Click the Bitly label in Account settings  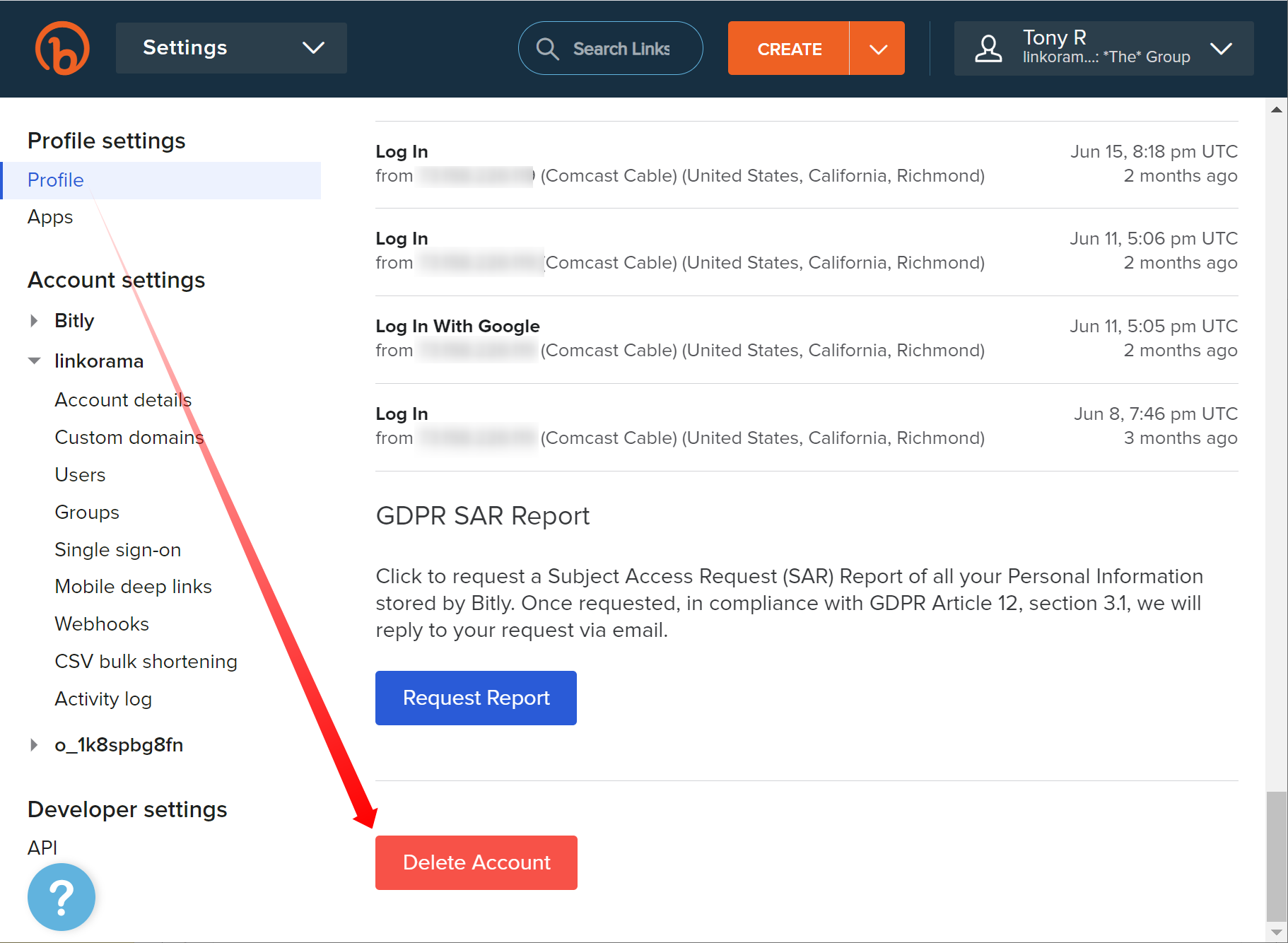point(74,321)
